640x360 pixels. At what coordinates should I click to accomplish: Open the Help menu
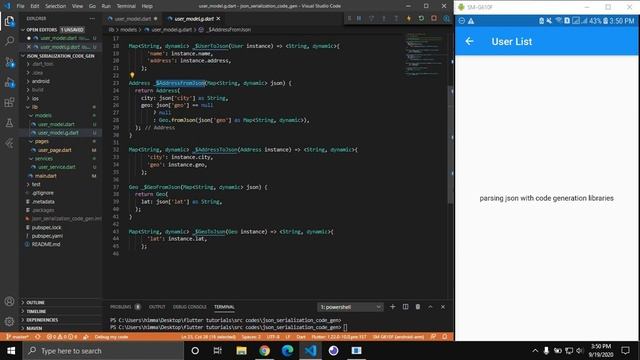(x=147, y=6)
